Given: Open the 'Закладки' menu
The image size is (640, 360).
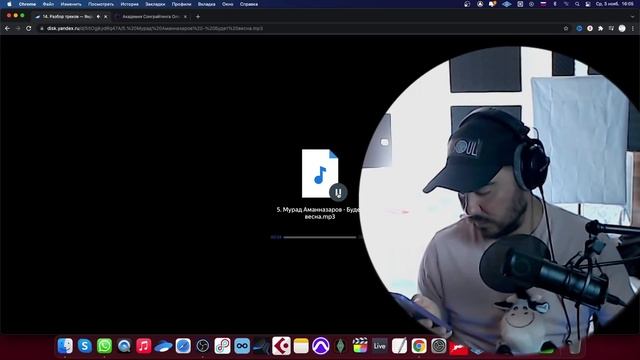Looking at the screenshot, I should 155,4.
